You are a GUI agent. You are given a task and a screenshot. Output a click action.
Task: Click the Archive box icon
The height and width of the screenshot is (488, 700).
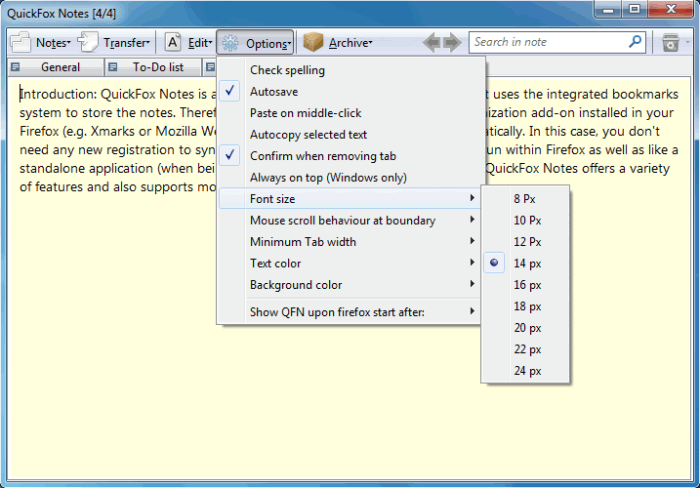(x=315, y=43)
